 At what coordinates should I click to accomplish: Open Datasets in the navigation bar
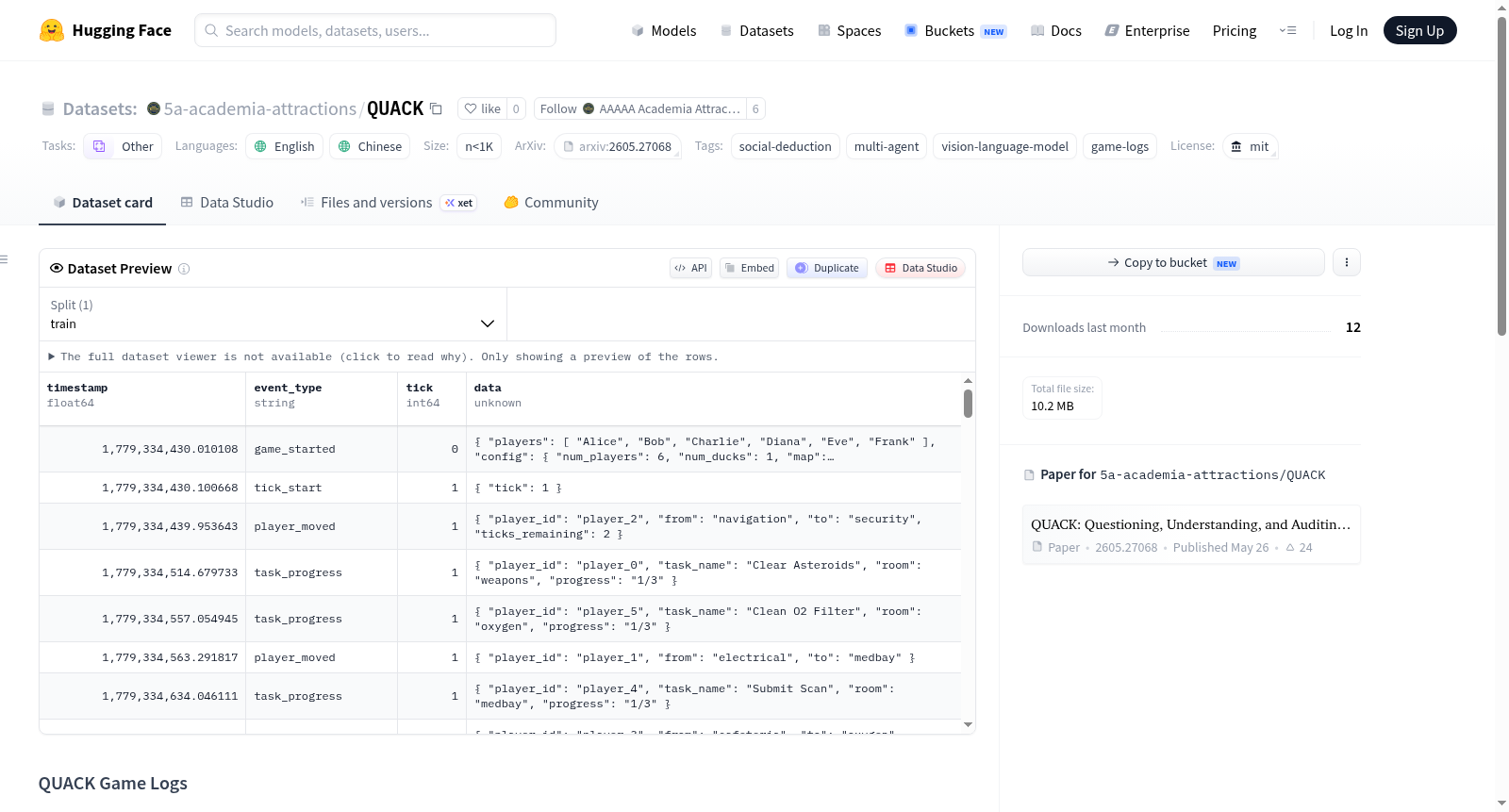[756, 30]
